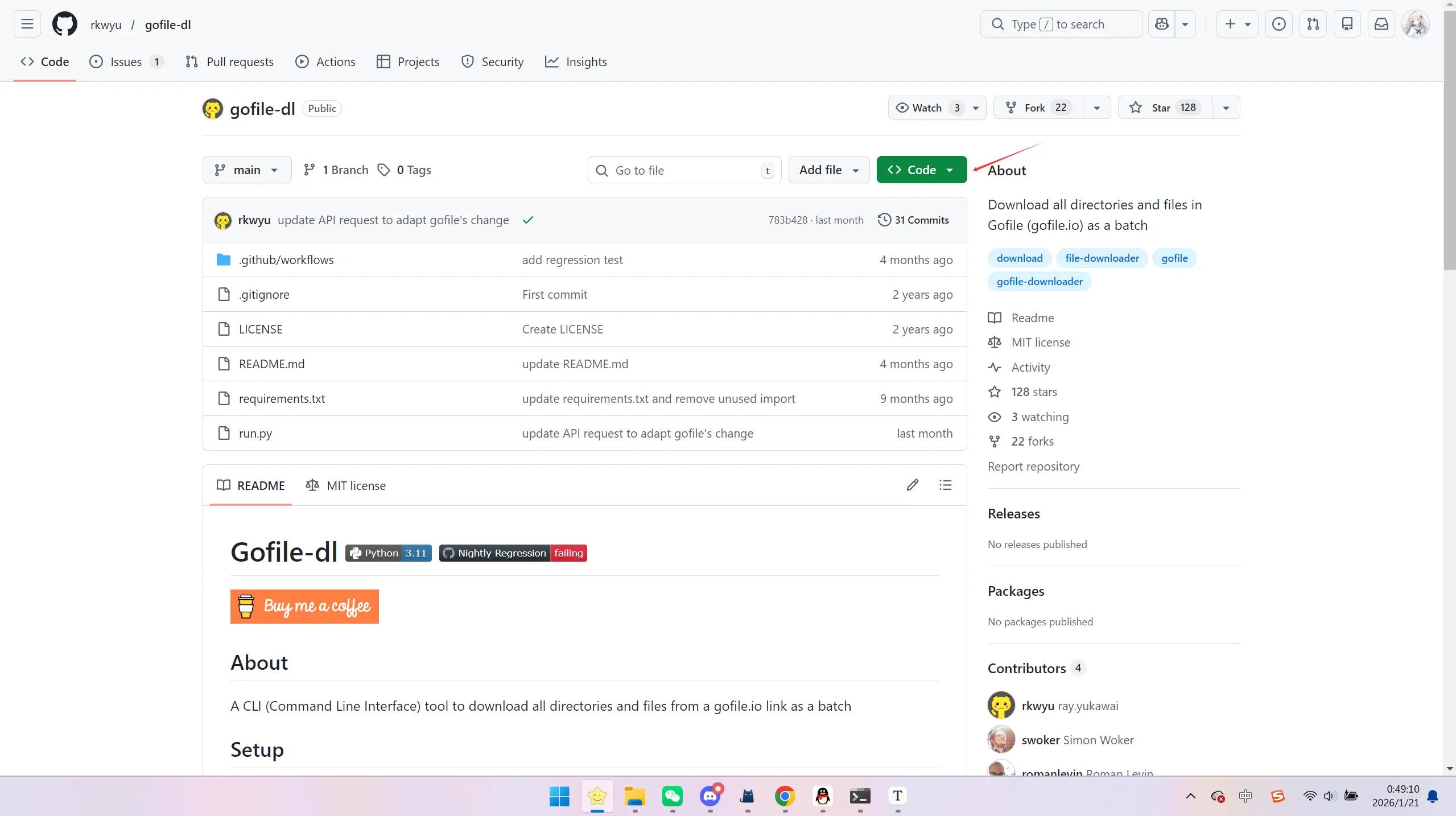
Task: Open the hamburger navigation menu
Action: pyautogui.click(x=27, y=24)
